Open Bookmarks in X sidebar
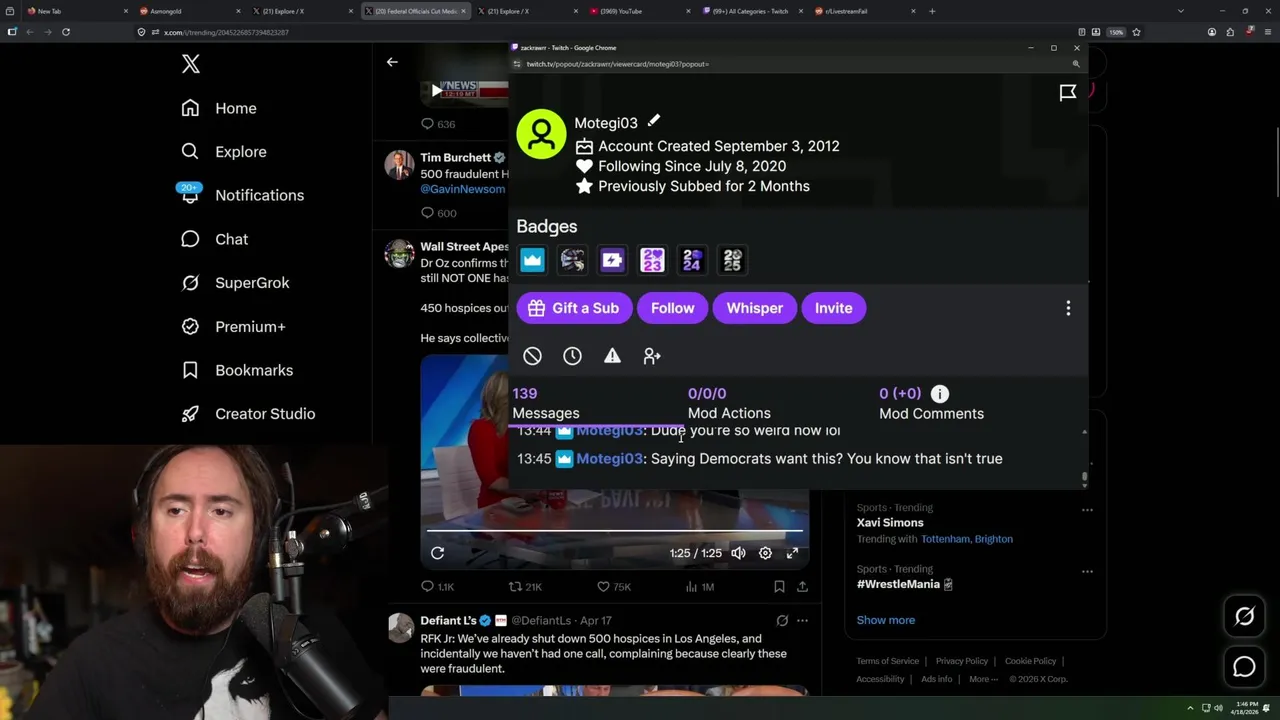Image resolution: width=1280 pixels, height=720 pixels. point(237,370)
